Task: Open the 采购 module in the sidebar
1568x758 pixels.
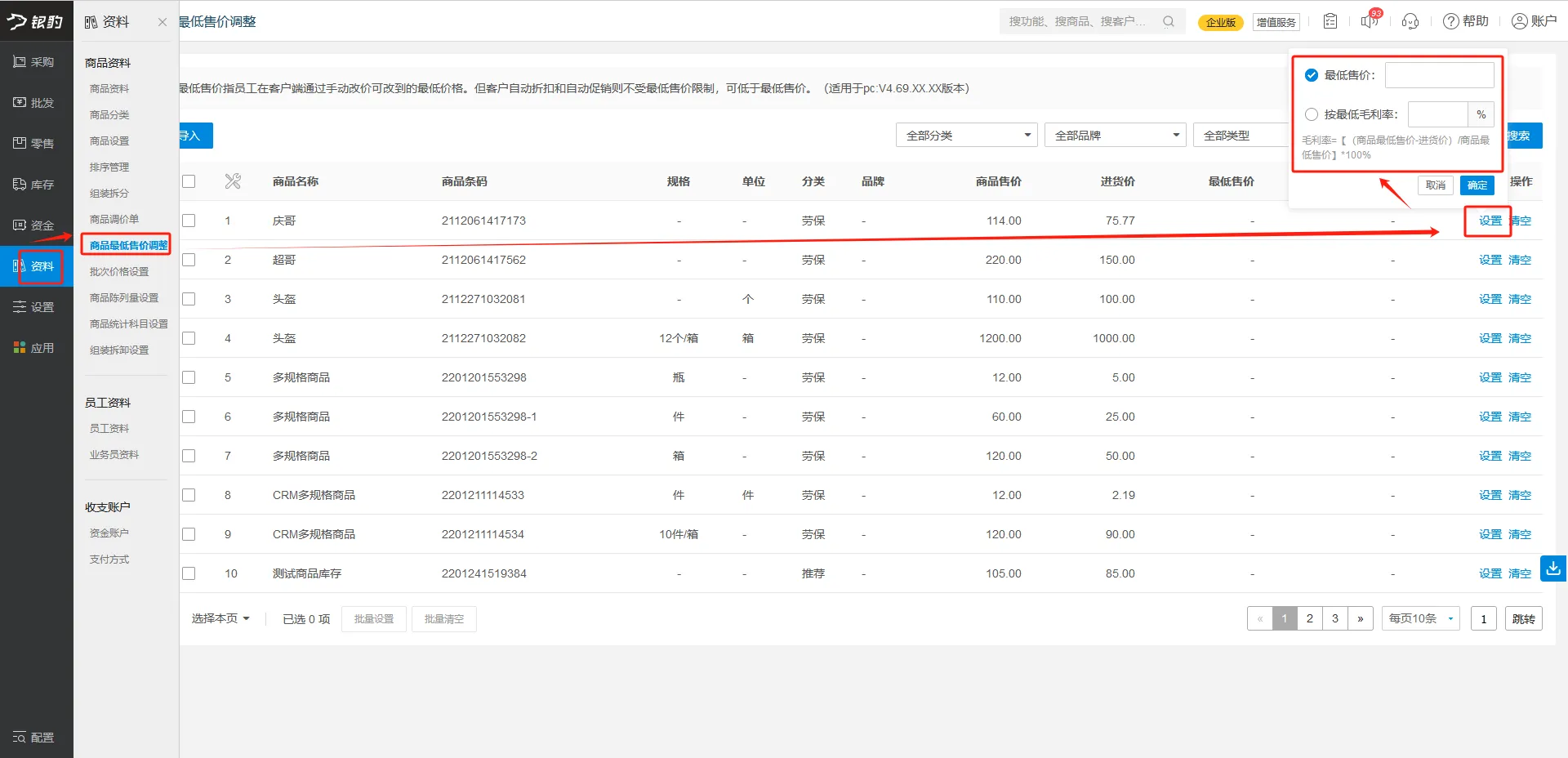Action: coord(36,61)
